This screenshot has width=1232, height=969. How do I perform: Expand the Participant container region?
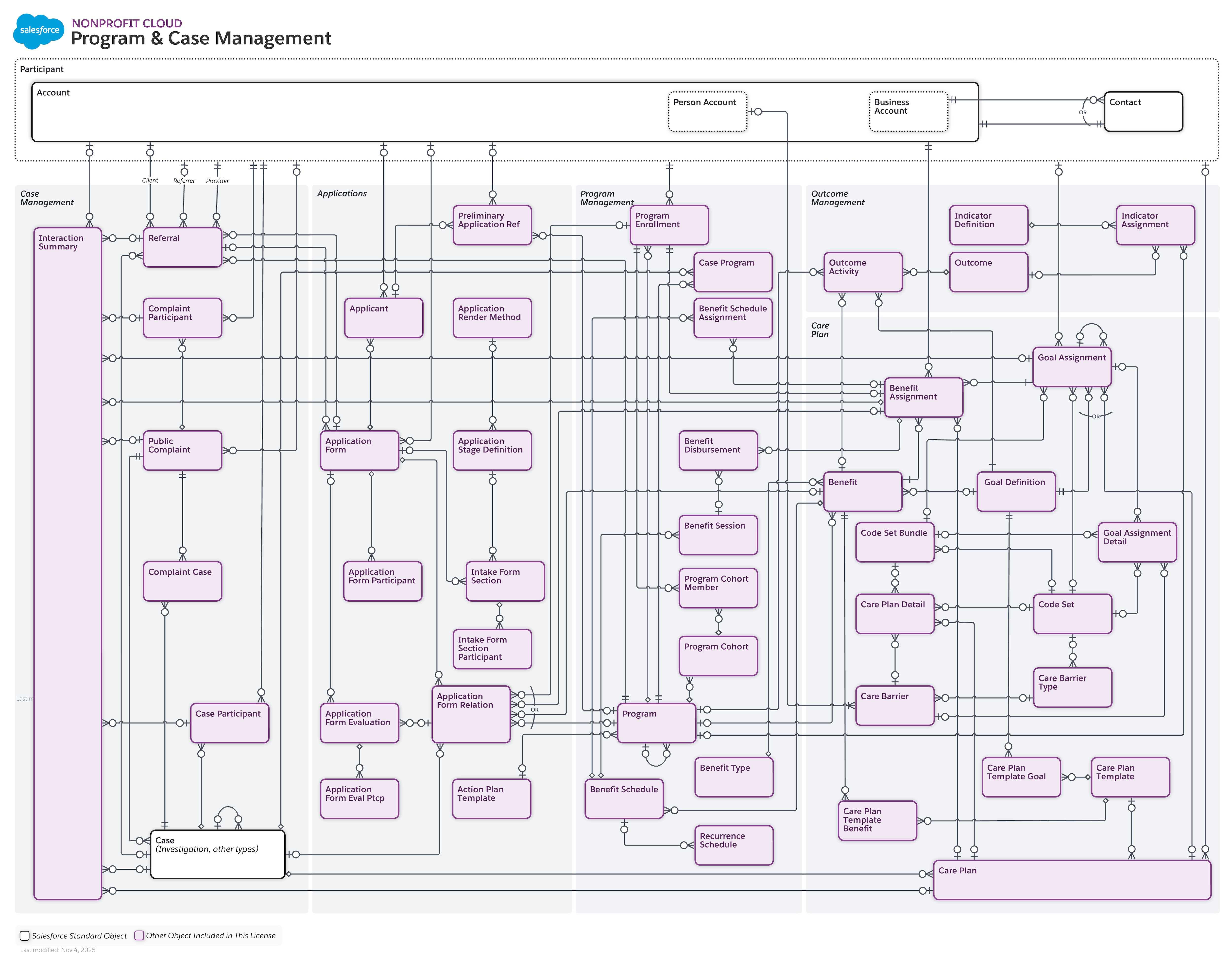[x=41, y=69]
